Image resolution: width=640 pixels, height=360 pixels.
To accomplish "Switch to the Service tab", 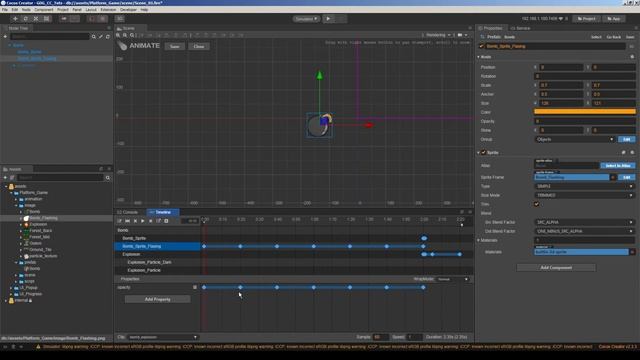I will tap(521, 28).
